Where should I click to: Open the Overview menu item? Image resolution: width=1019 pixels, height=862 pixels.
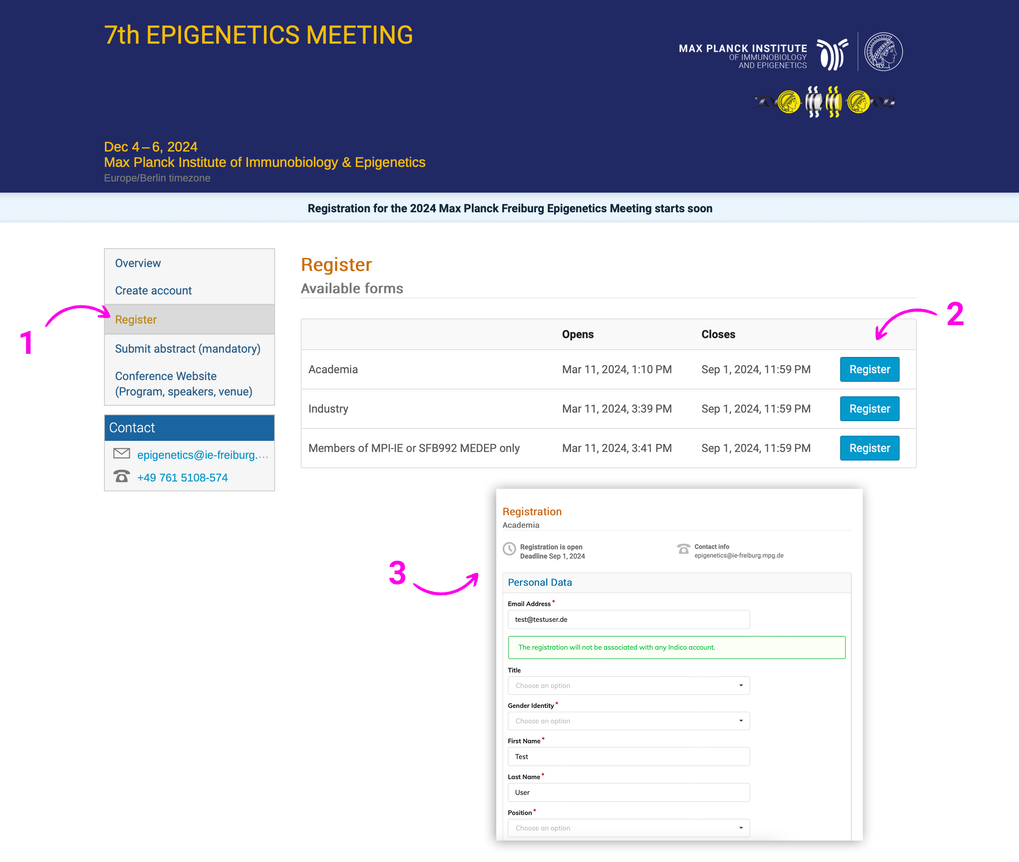(138, 263)
